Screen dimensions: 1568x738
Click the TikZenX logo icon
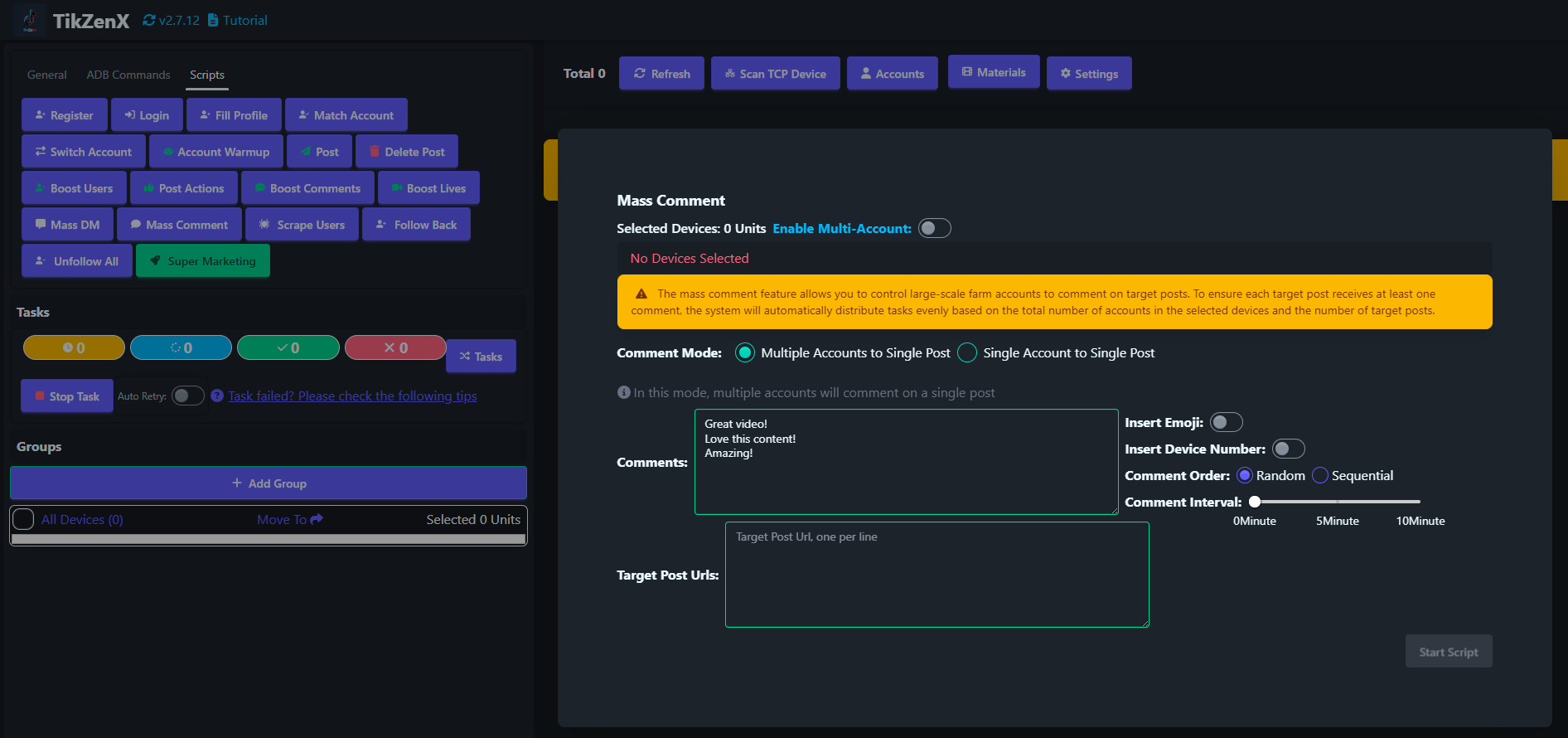point(30,20)
